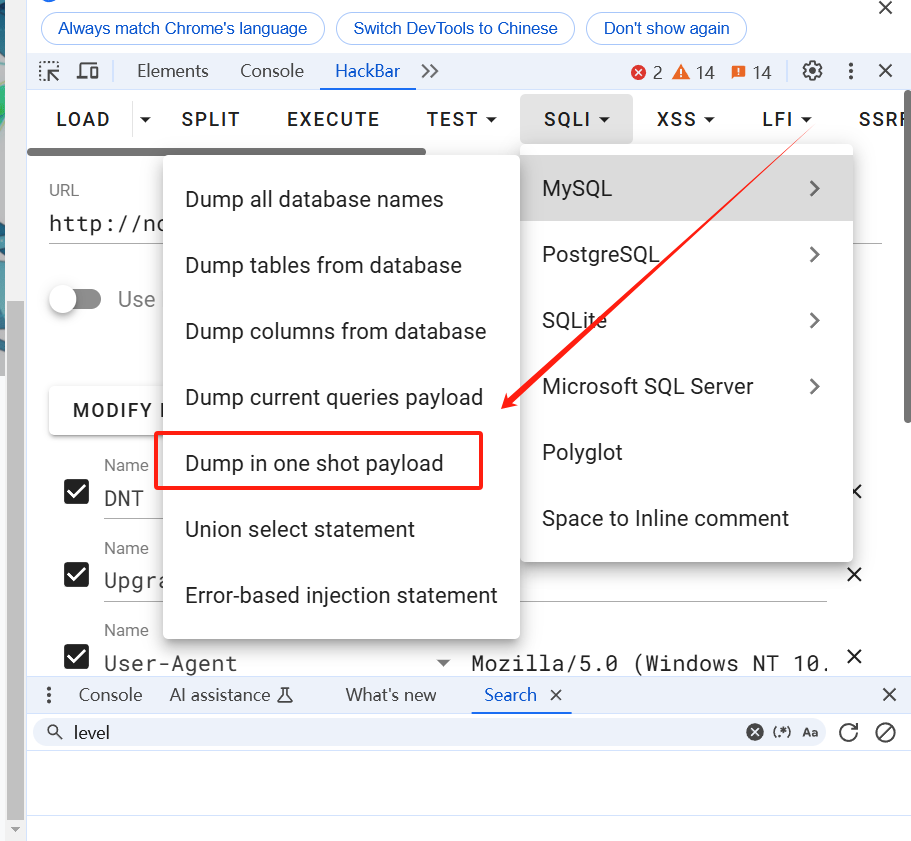Click the red errors count icon
Screen dimensions: 911x841
pyautogui.click(x=638, y=73)
